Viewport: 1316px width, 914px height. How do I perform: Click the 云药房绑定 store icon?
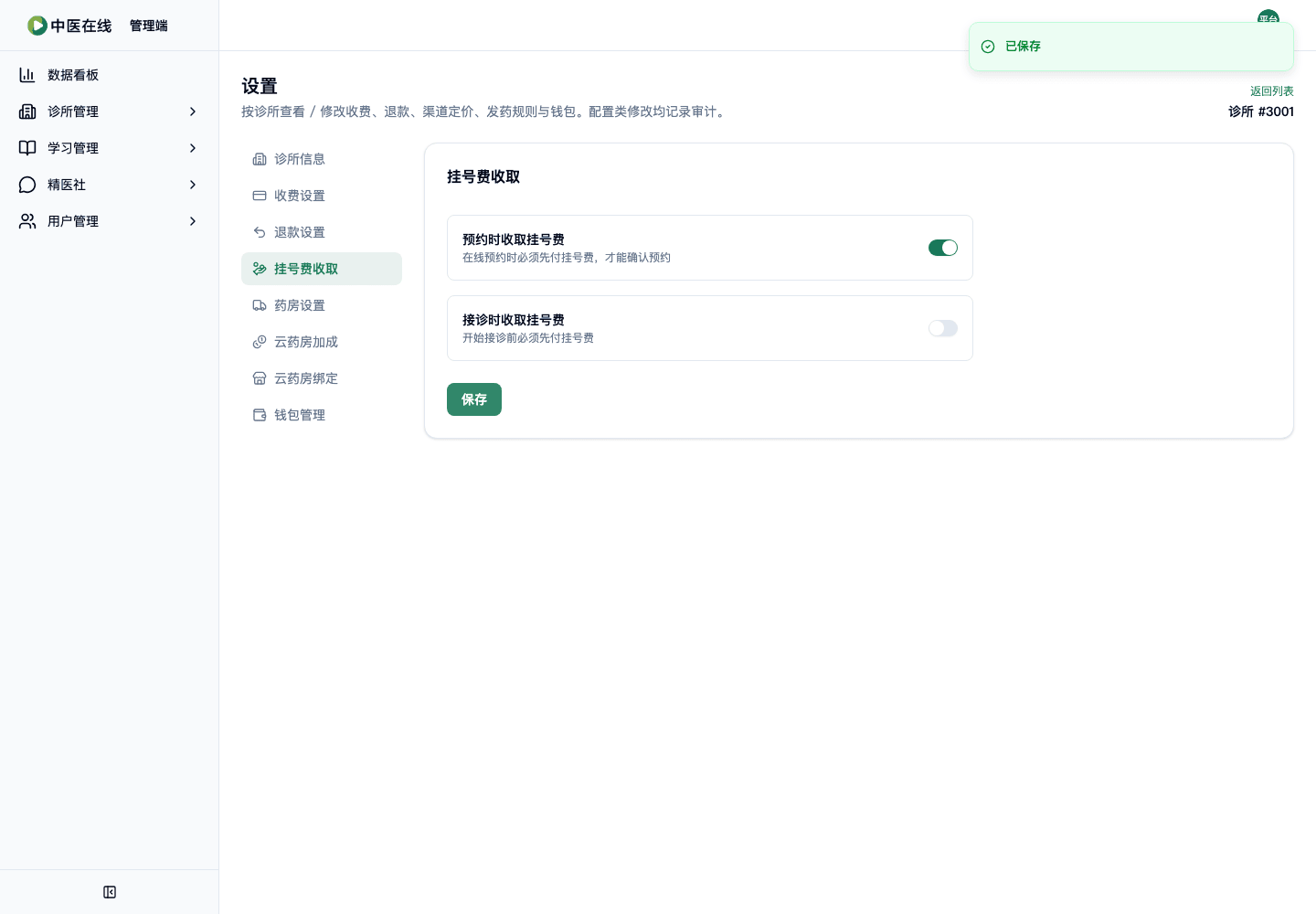point(260,378)
